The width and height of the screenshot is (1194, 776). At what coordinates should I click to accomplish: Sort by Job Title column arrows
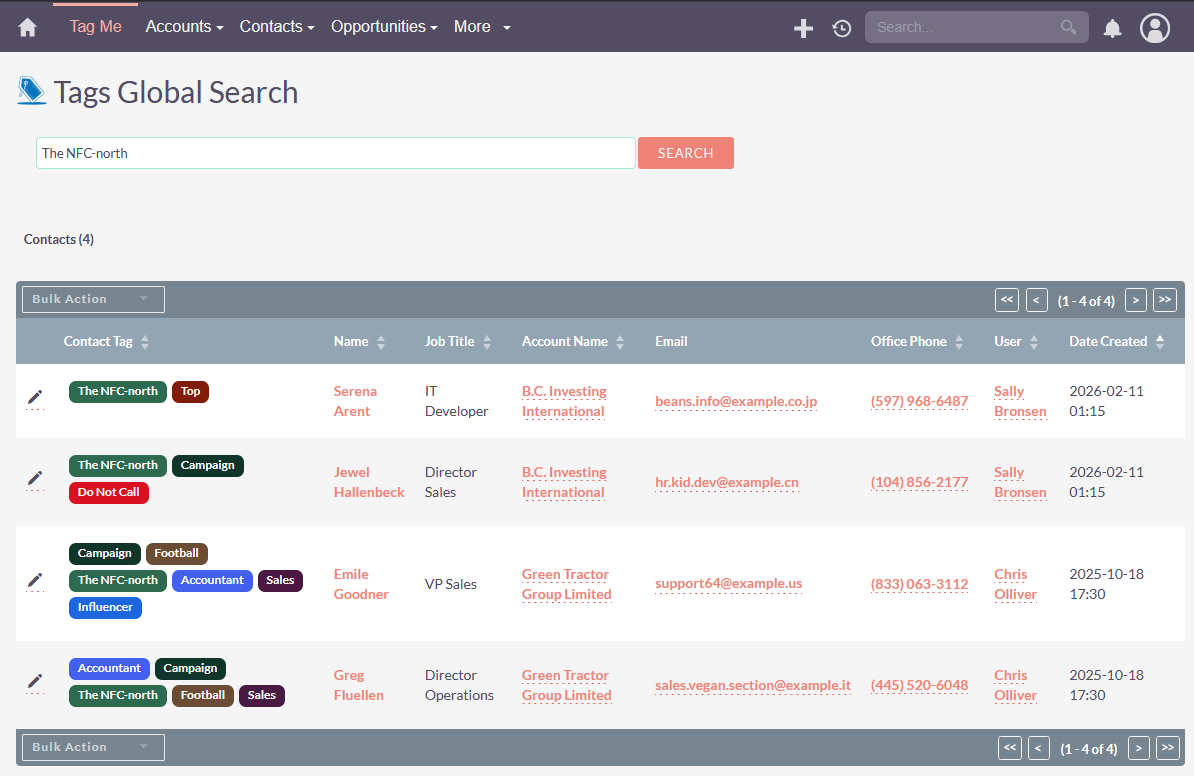point(487,342)
